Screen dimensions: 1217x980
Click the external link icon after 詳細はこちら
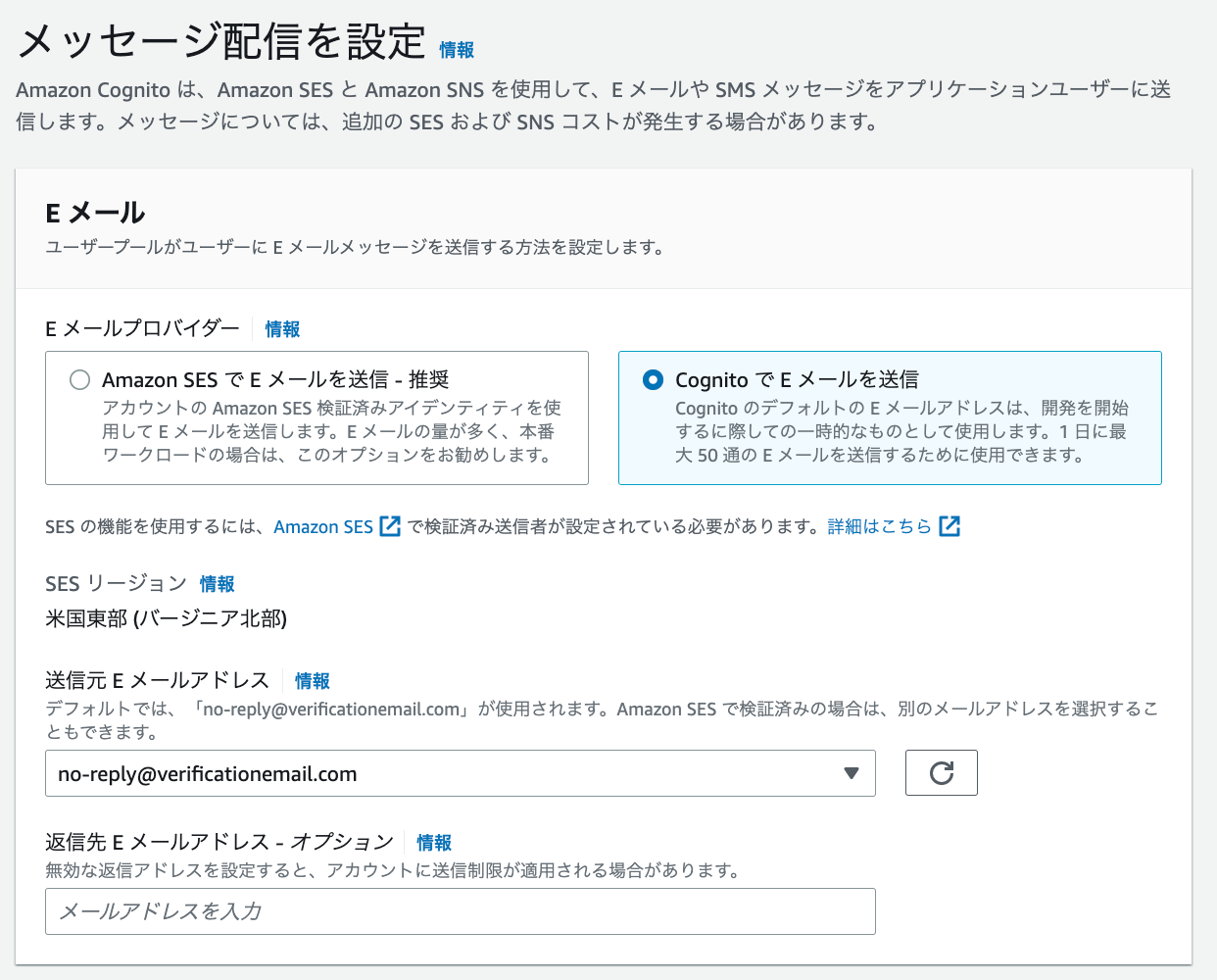pos(949,525)
